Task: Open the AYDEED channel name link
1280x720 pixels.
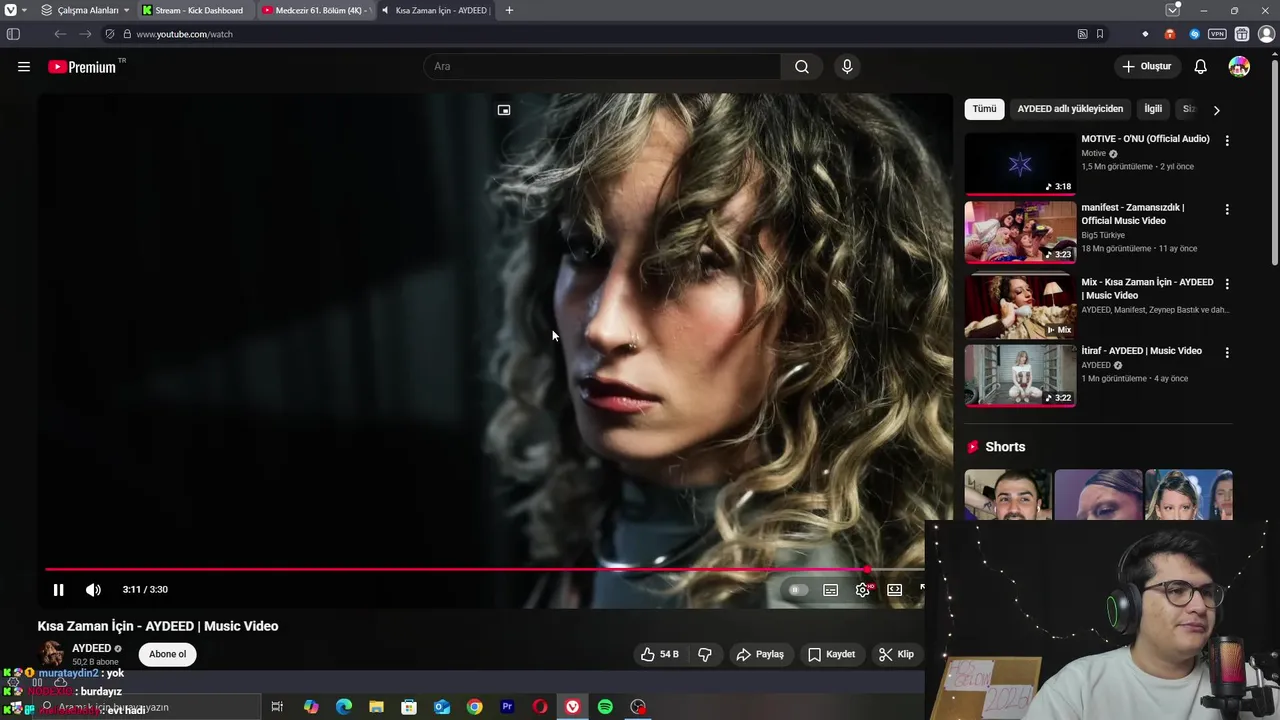Action: click(91, 648)
